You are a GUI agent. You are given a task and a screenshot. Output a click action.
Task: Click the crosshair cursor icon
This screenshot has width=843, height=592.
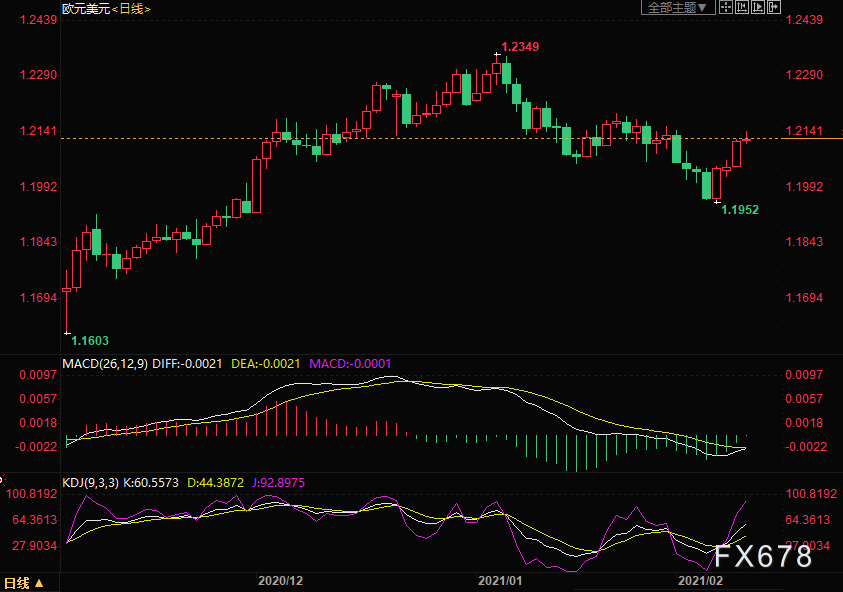[x=726, y=7]
